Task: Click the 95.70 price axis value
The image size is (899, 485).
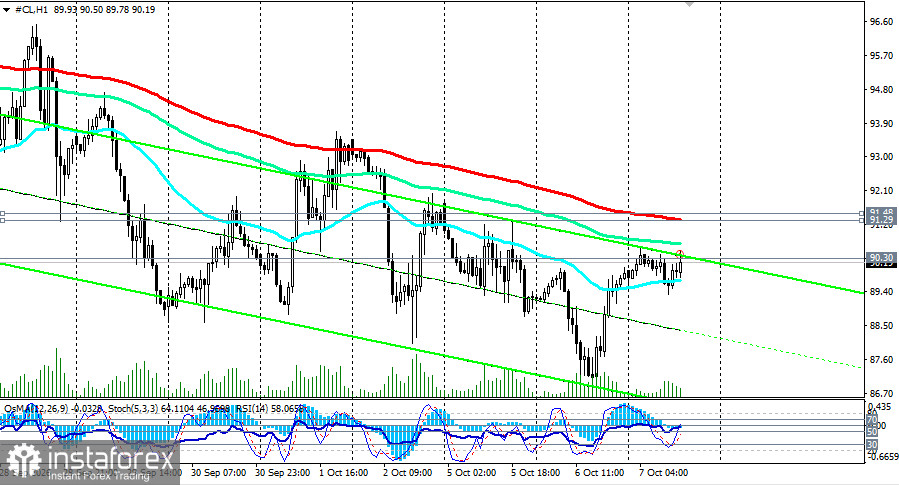Action: click(881, 56)
